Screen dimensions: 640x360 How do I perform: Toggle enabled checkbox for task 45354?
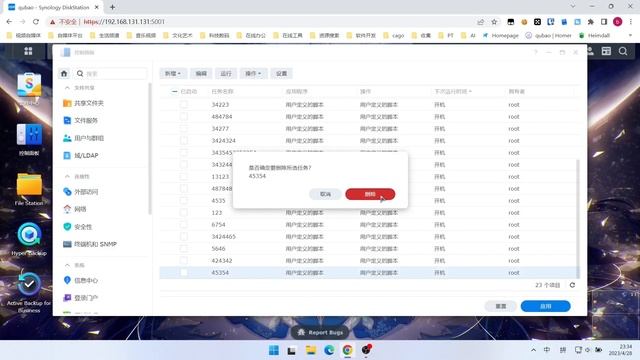(x=184, y=272)
